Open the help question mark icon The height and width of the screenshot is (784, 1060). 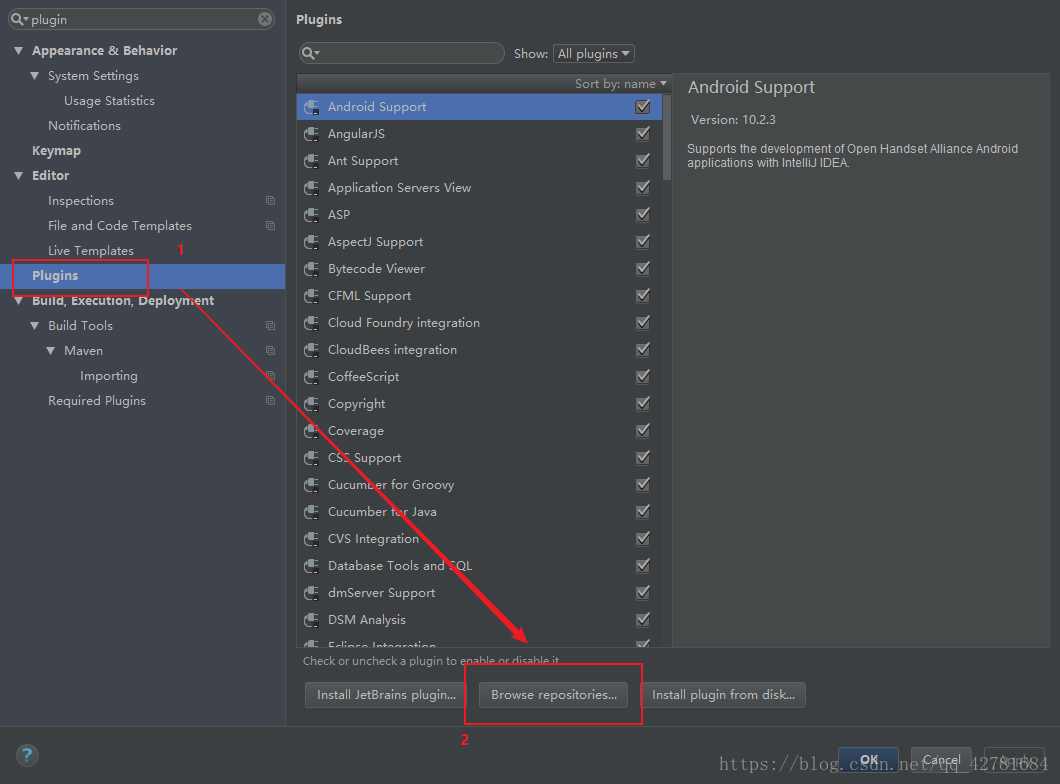click(27, 755)
